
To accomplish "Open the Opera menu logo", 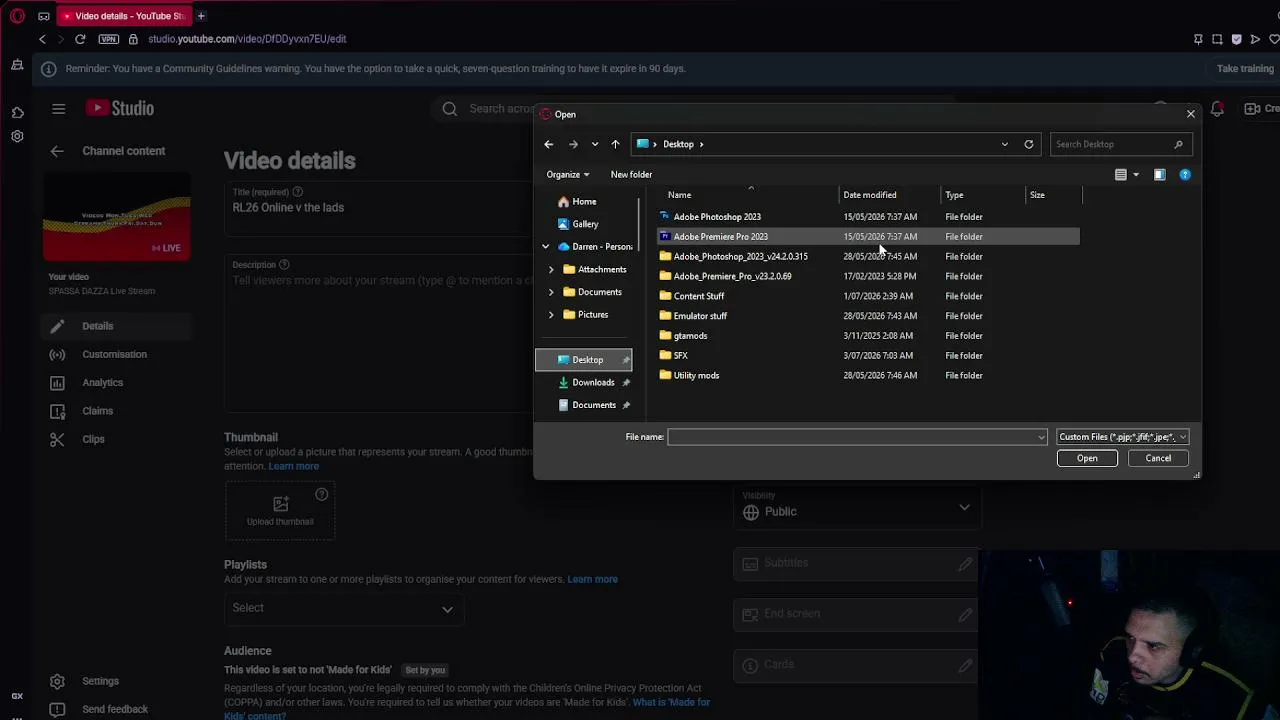I will (17, 16).
